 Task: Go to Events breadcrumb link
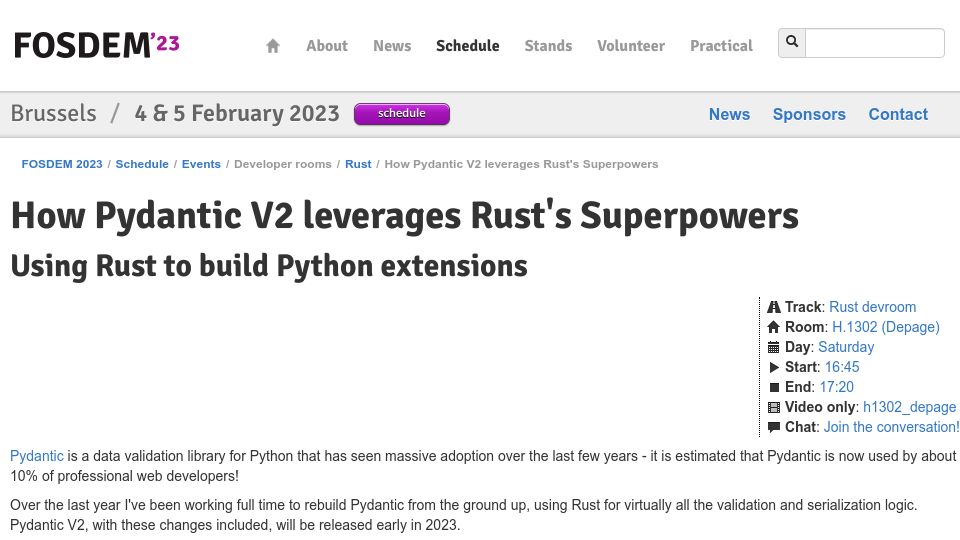[201, 164]
